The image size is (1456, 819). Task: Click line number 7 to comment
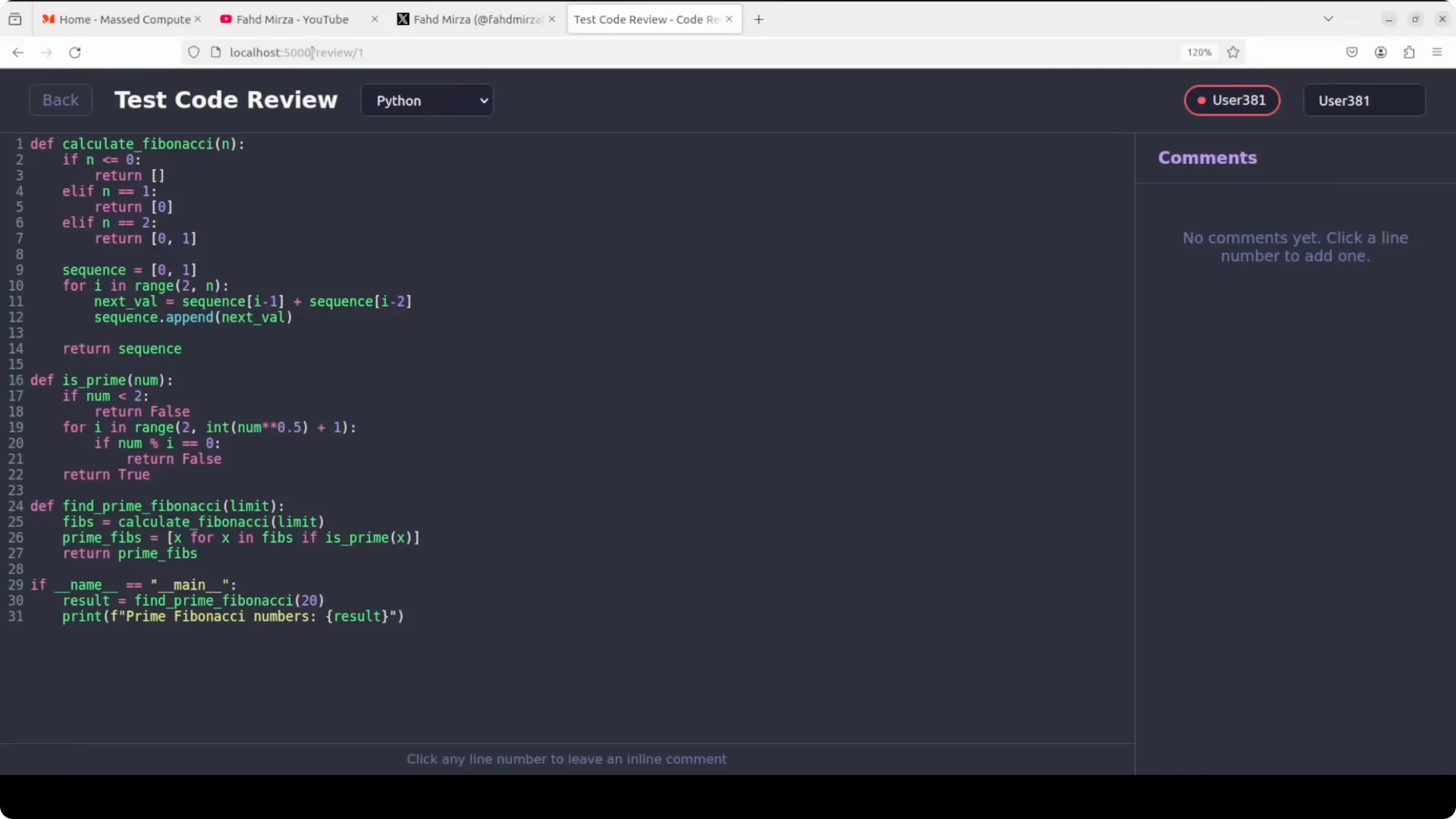tap(20, 239)
